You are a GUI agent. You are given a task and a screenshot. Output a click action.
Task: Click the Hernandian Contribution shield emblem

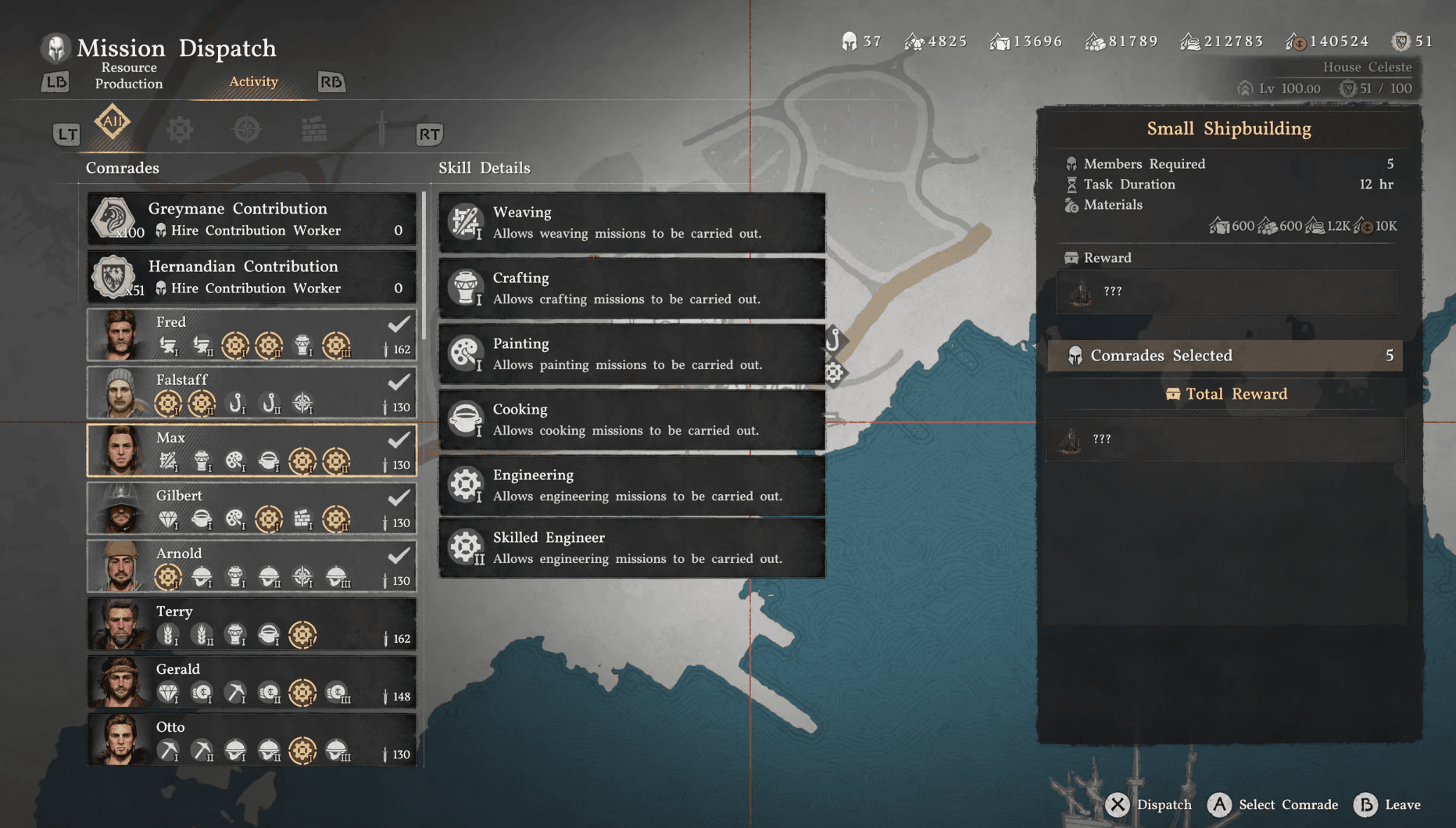(x=113, y=276)
